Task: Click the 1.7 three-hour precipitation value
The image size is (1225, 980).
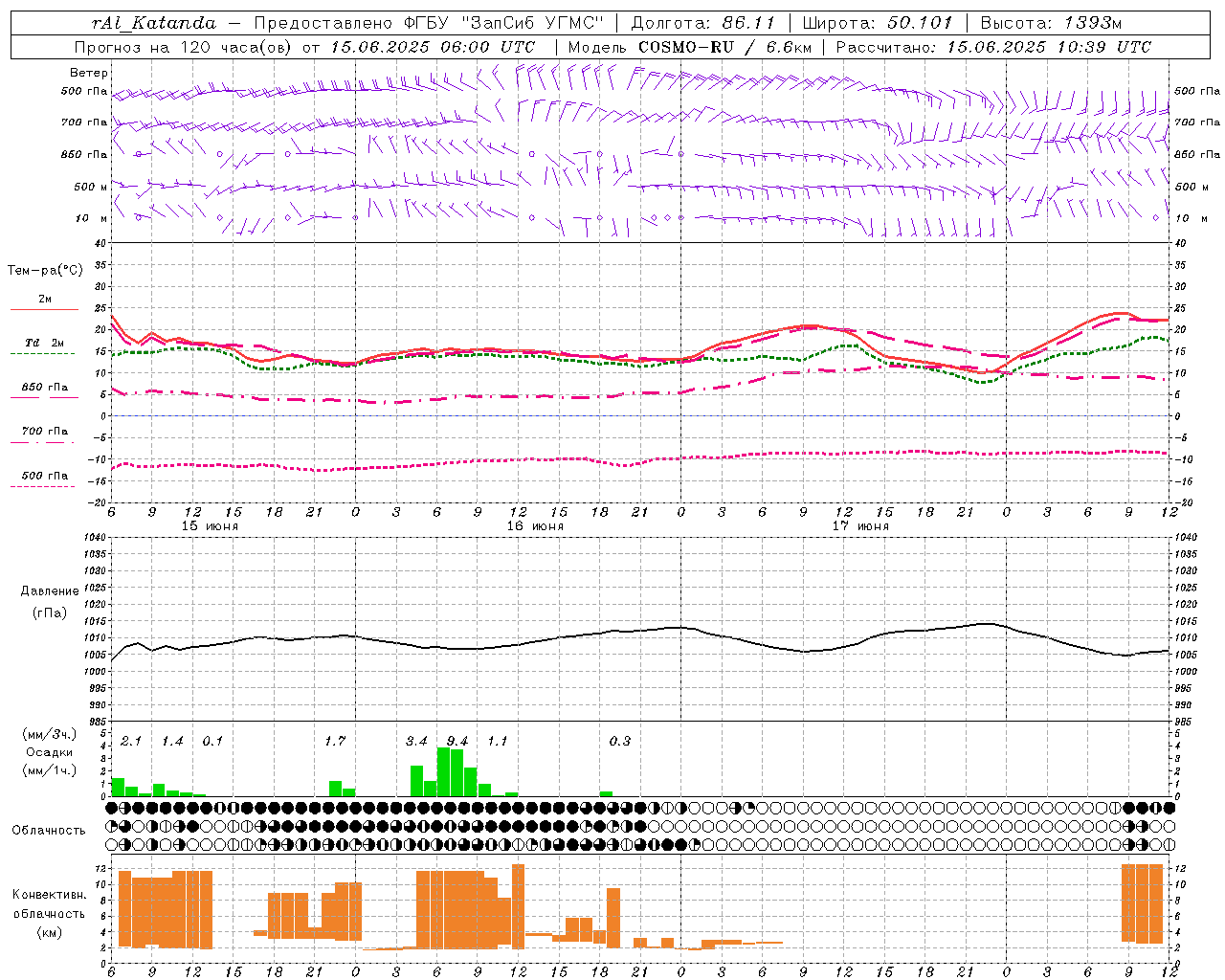Action: [335, 741]
